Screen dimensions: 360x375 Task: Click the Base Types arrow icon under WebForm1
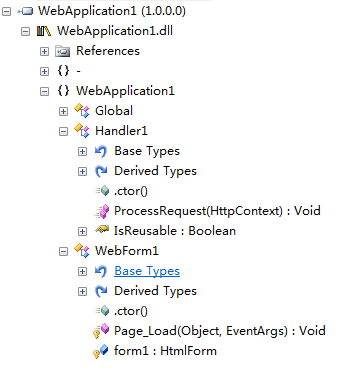[101, 271]
